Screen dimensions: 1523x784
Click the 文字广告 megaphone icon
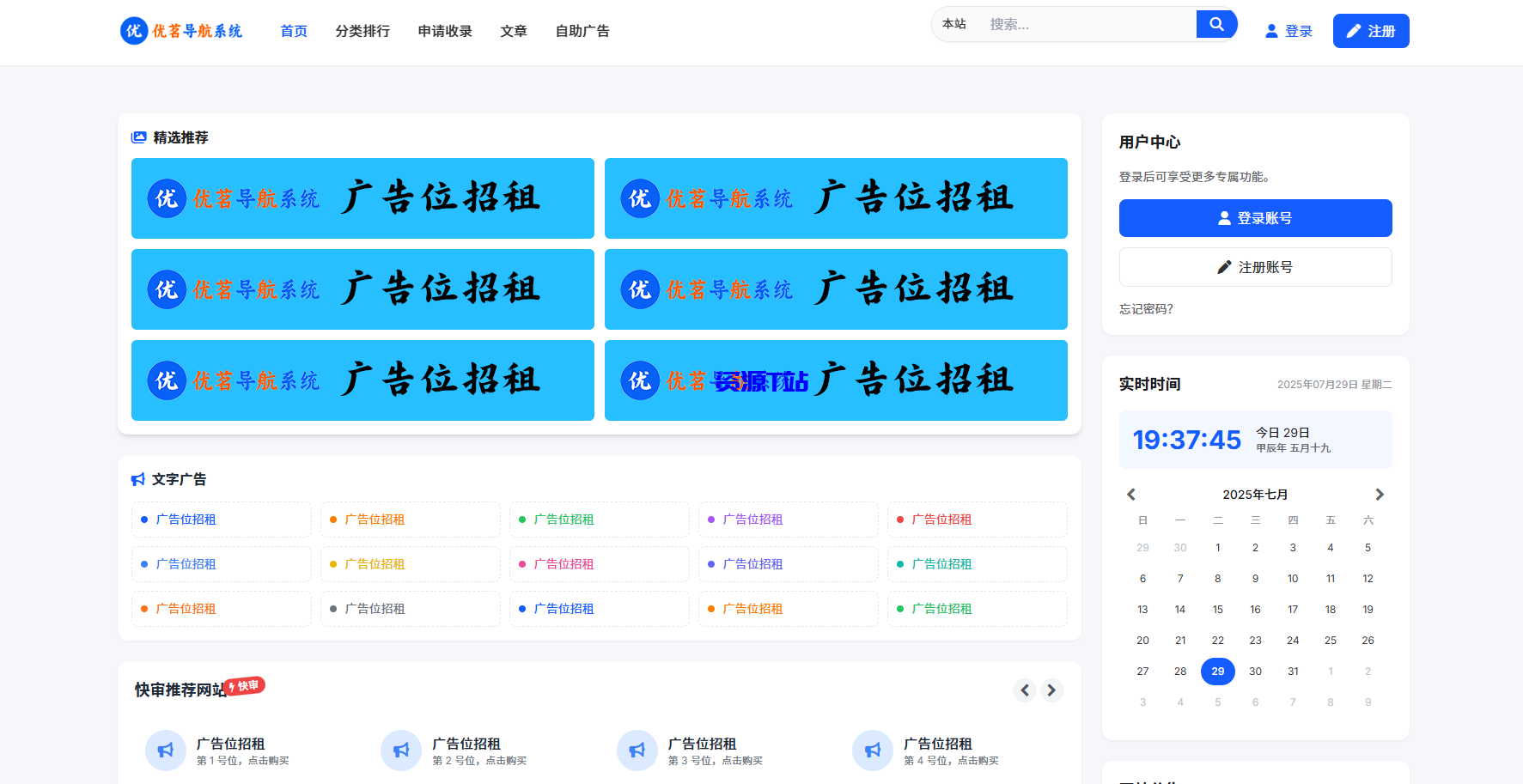[x=138, y=478]
